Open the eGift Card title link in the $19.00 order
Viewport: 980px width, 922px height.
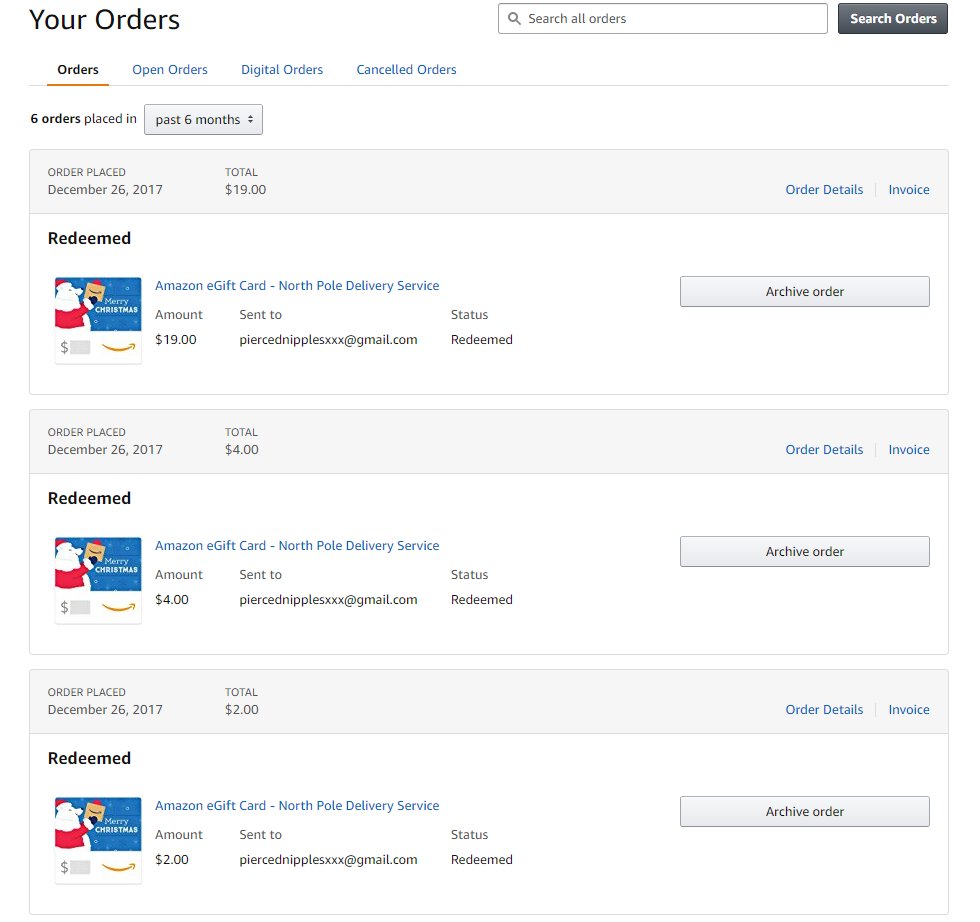click(297, 286)
